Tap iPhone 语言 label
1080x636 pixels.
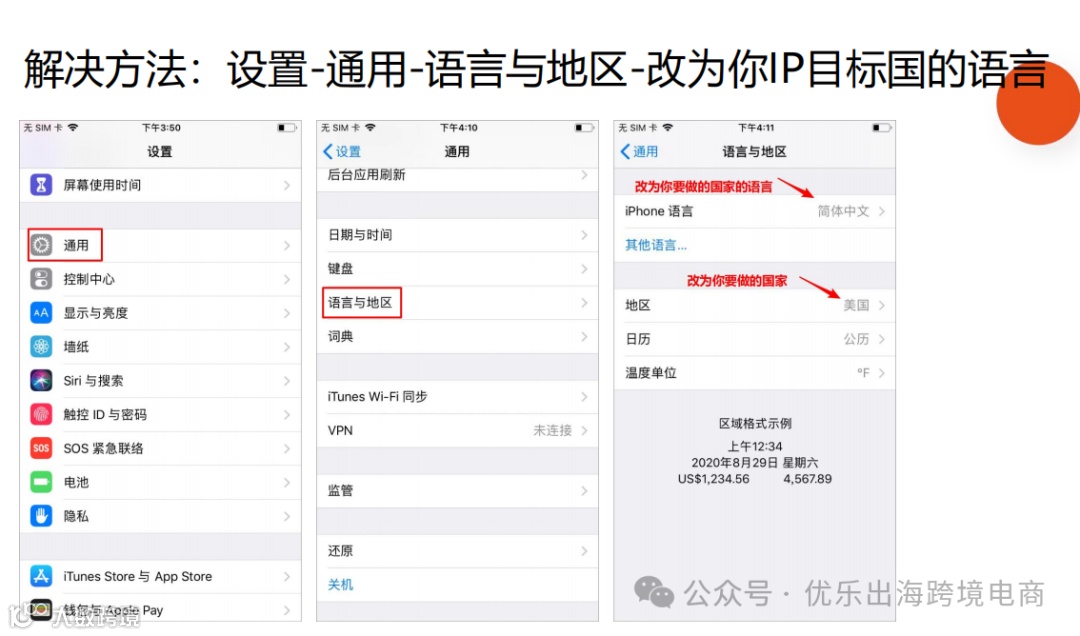(x=658, y=211)
